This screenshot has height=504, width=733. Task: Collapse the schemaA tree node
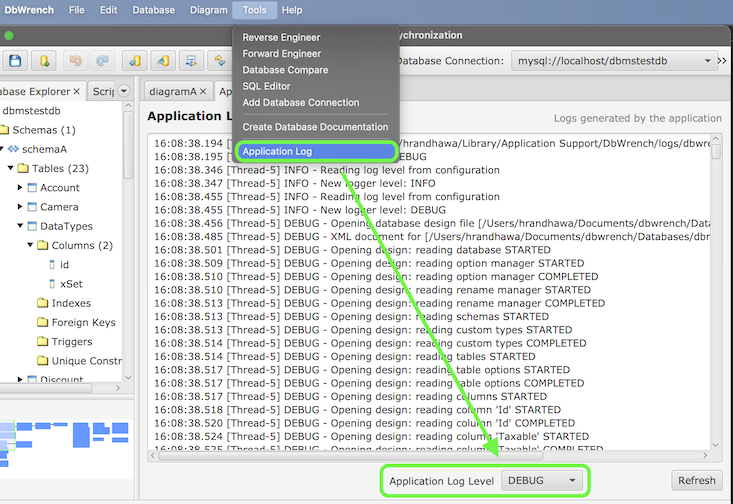click(1, 149)
